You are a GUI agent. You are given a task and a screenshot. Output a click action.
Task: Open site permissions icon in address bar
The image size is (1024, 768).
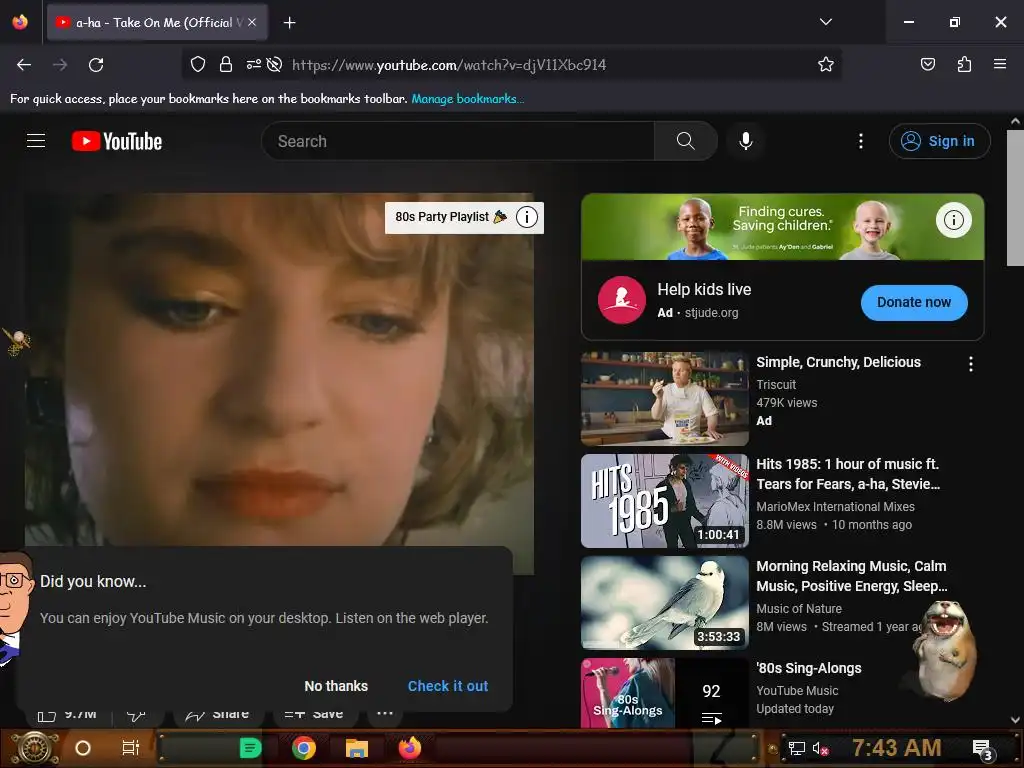(x=253, y=64)
